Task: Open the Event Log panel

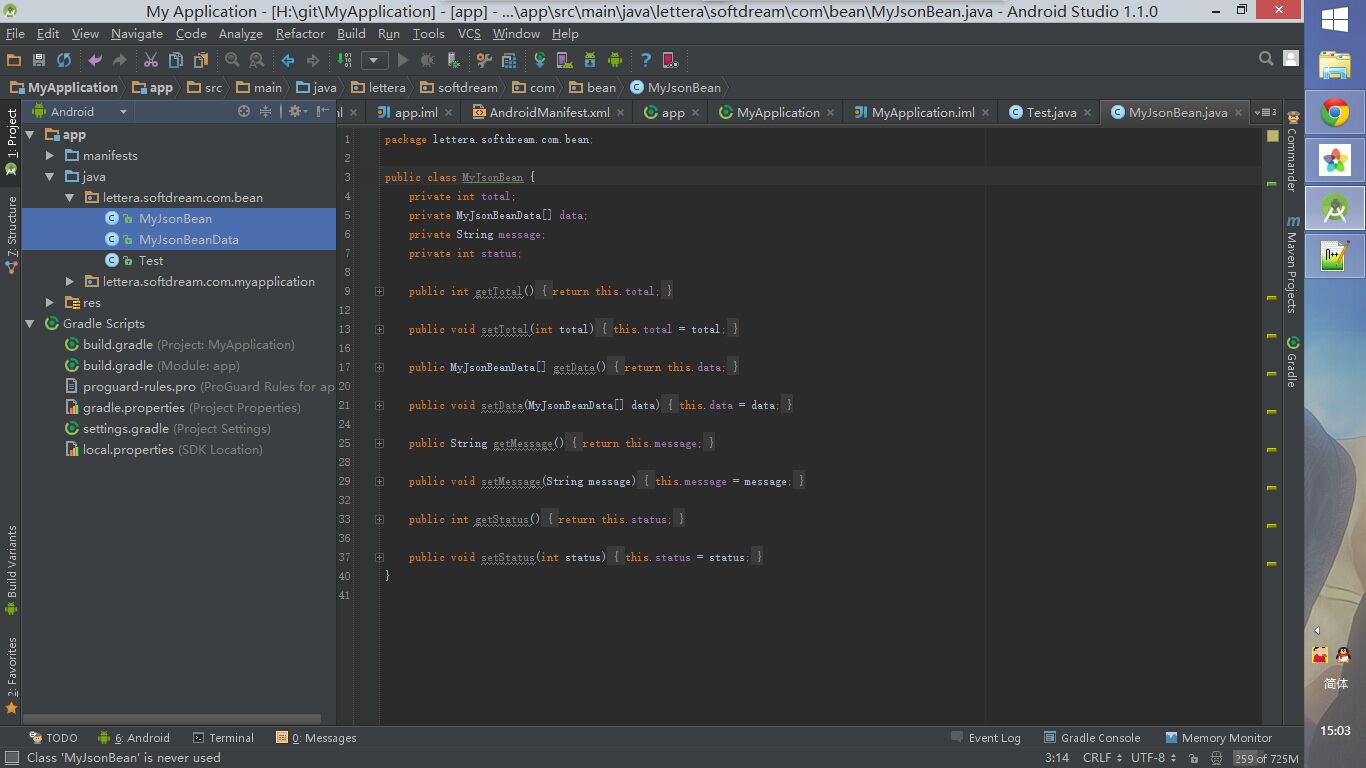Action: 985,738
